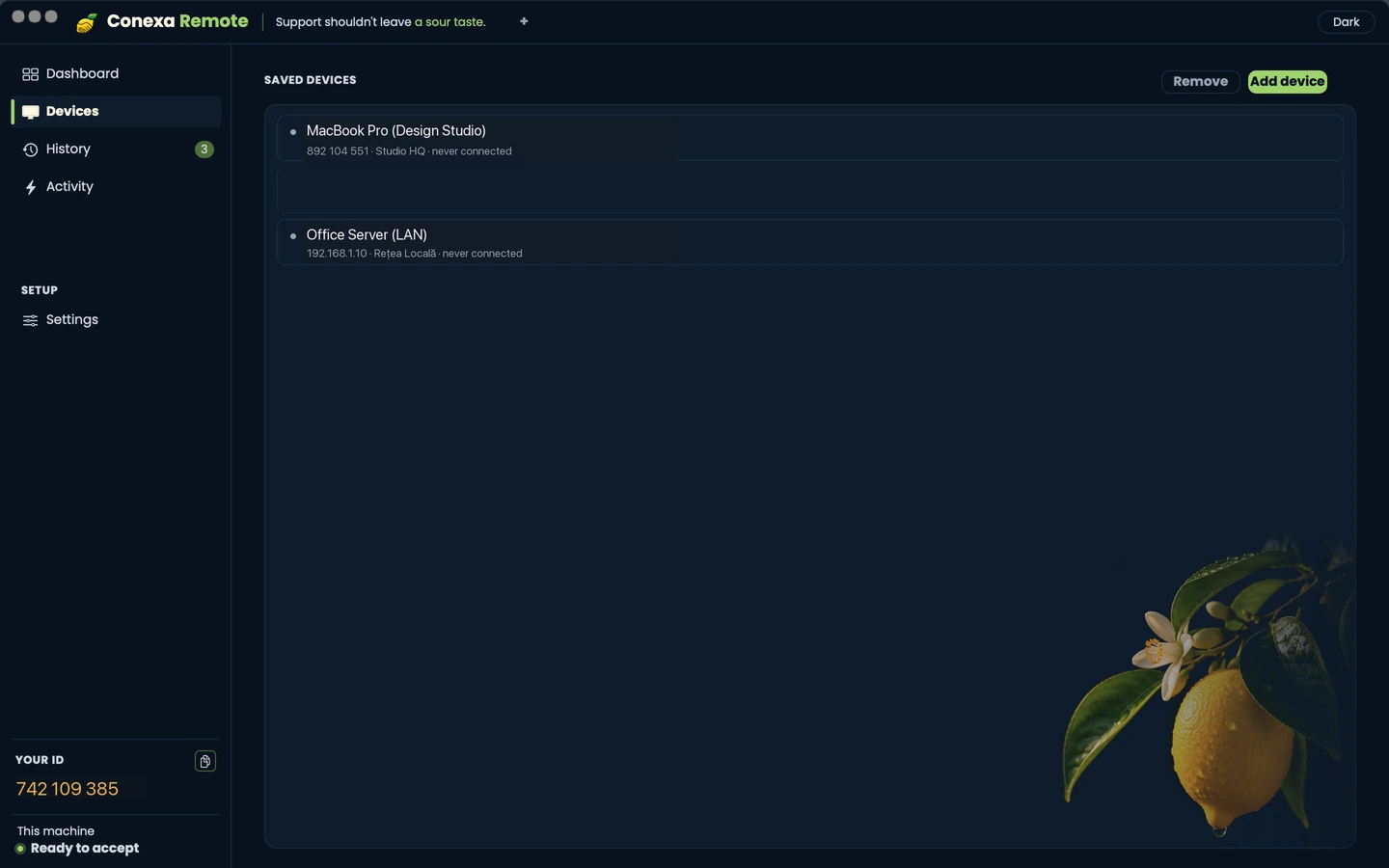Copy your ID with the clipboard icon
Image resolution: width=1389 pixels, height=868 pixels.
click(x=205, y=761)
